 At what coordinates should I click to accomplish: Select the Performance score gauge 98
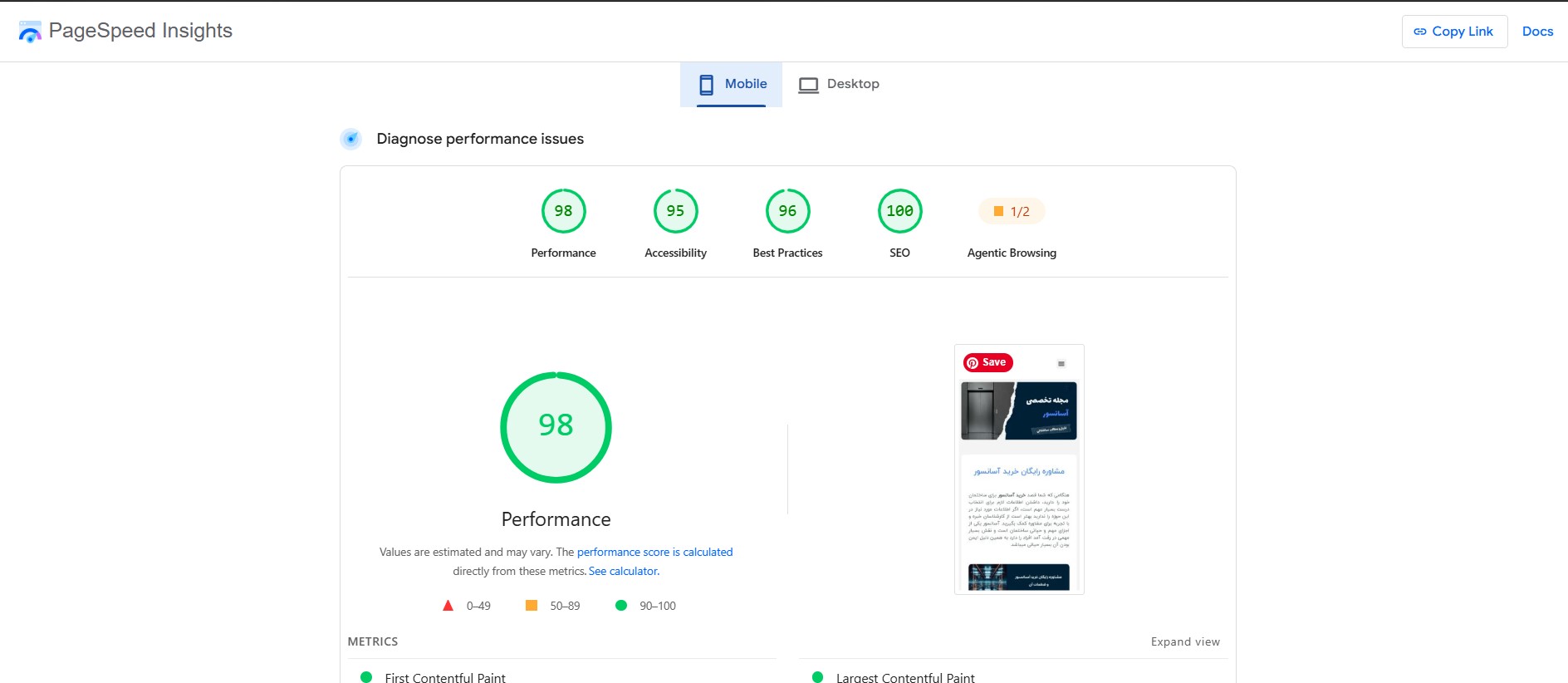pyautogui.click(x=563, y=211)
